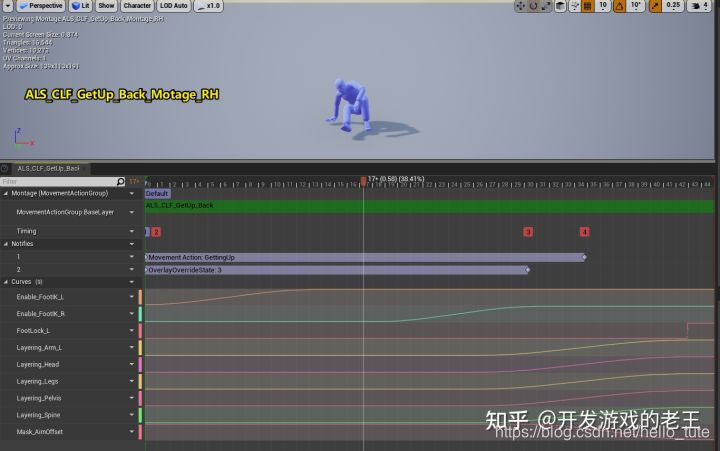The image size is (720, 451).
Task: Select the Layering_Head curve row
Action: point(71,365)
